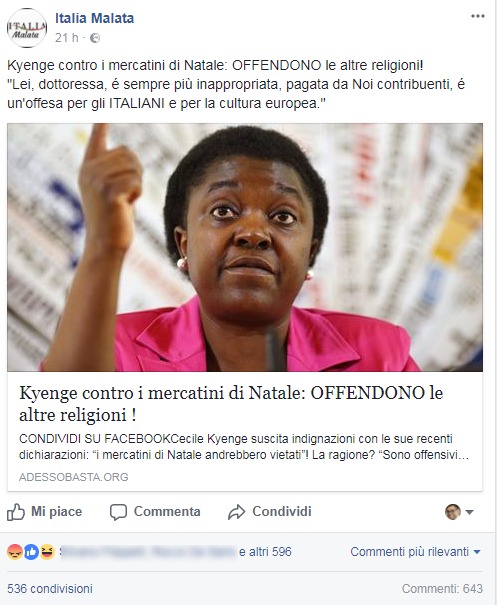Click the ADESSOBASTA.ORG source link
This screenshot has width=497, height=605.
pos(73,477)
